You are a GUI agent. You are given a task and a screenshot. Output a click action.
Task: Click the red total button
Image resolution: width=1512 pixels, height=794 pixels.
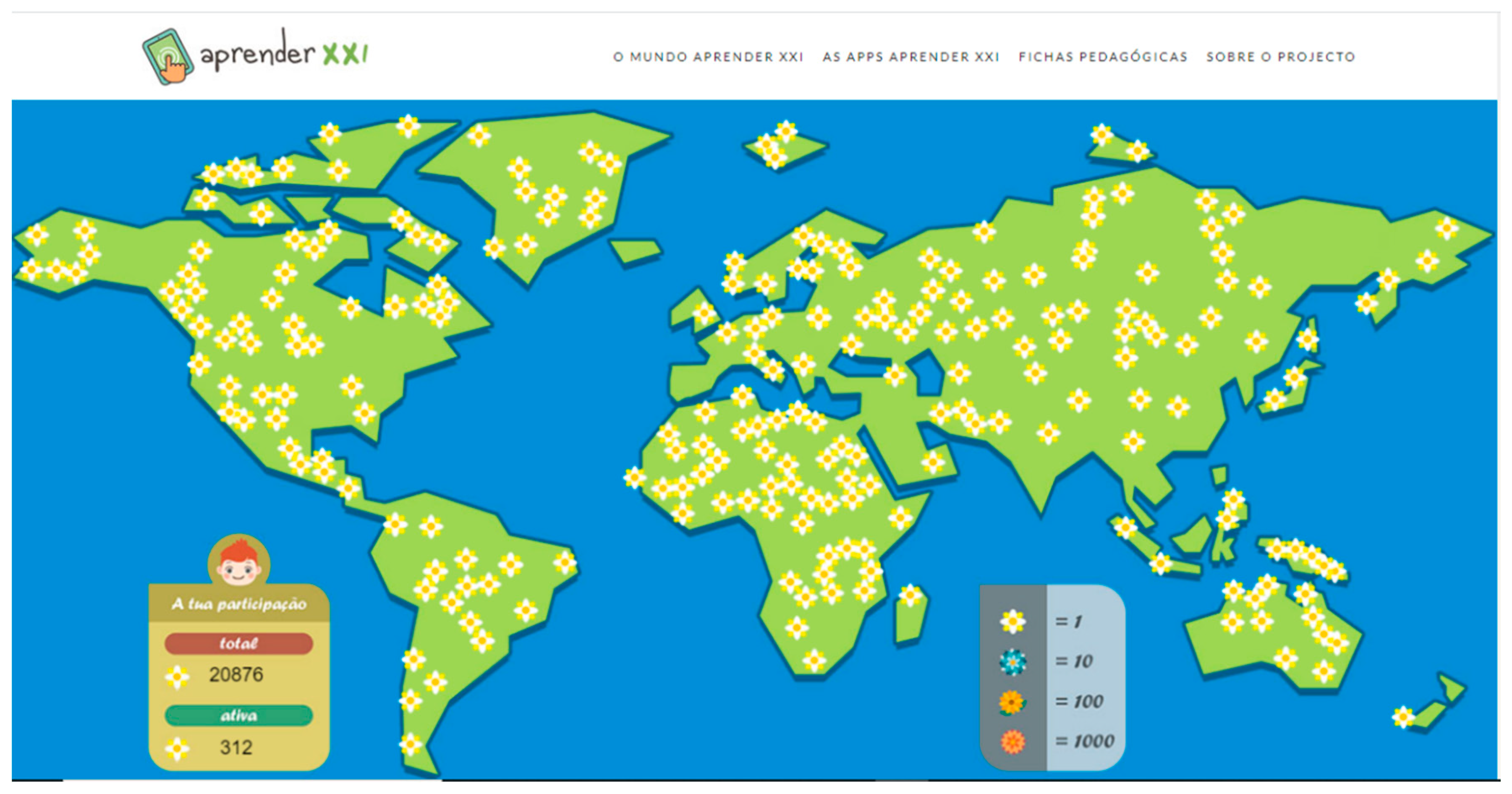tap(238, 643)
